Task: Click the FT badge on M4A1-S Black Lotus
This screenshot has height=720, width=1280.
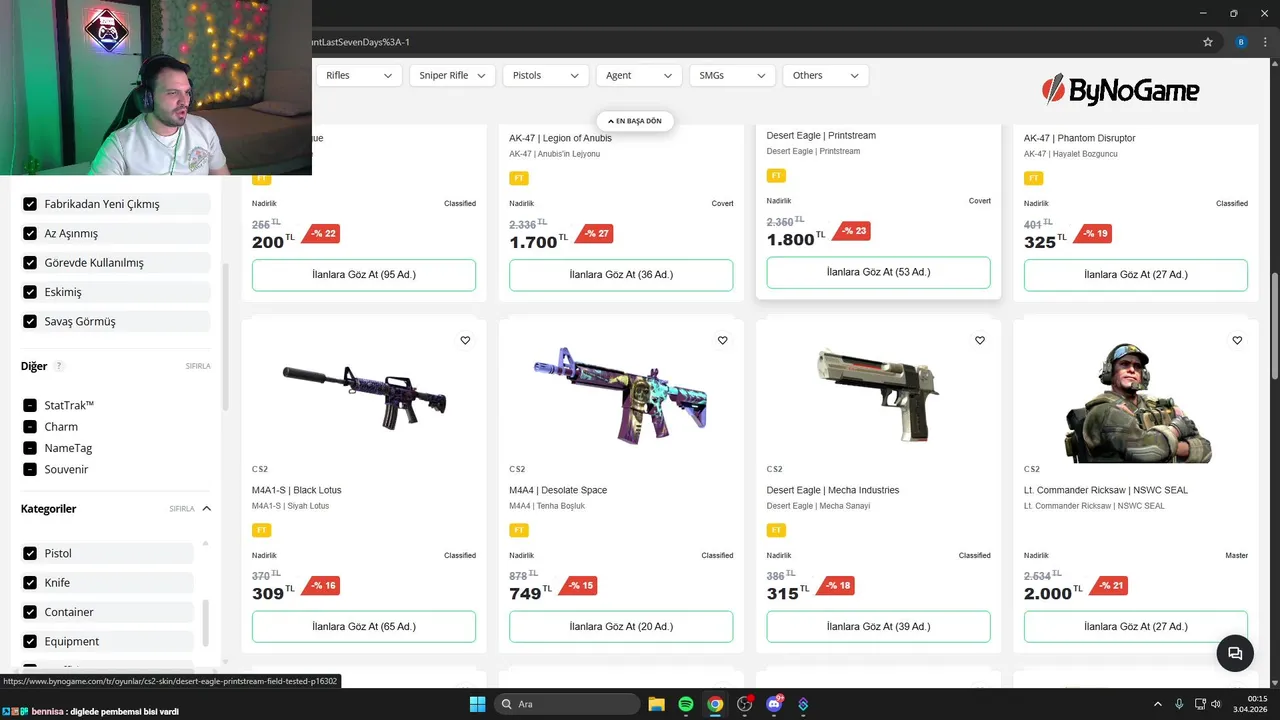Action: tap(262, 530)
